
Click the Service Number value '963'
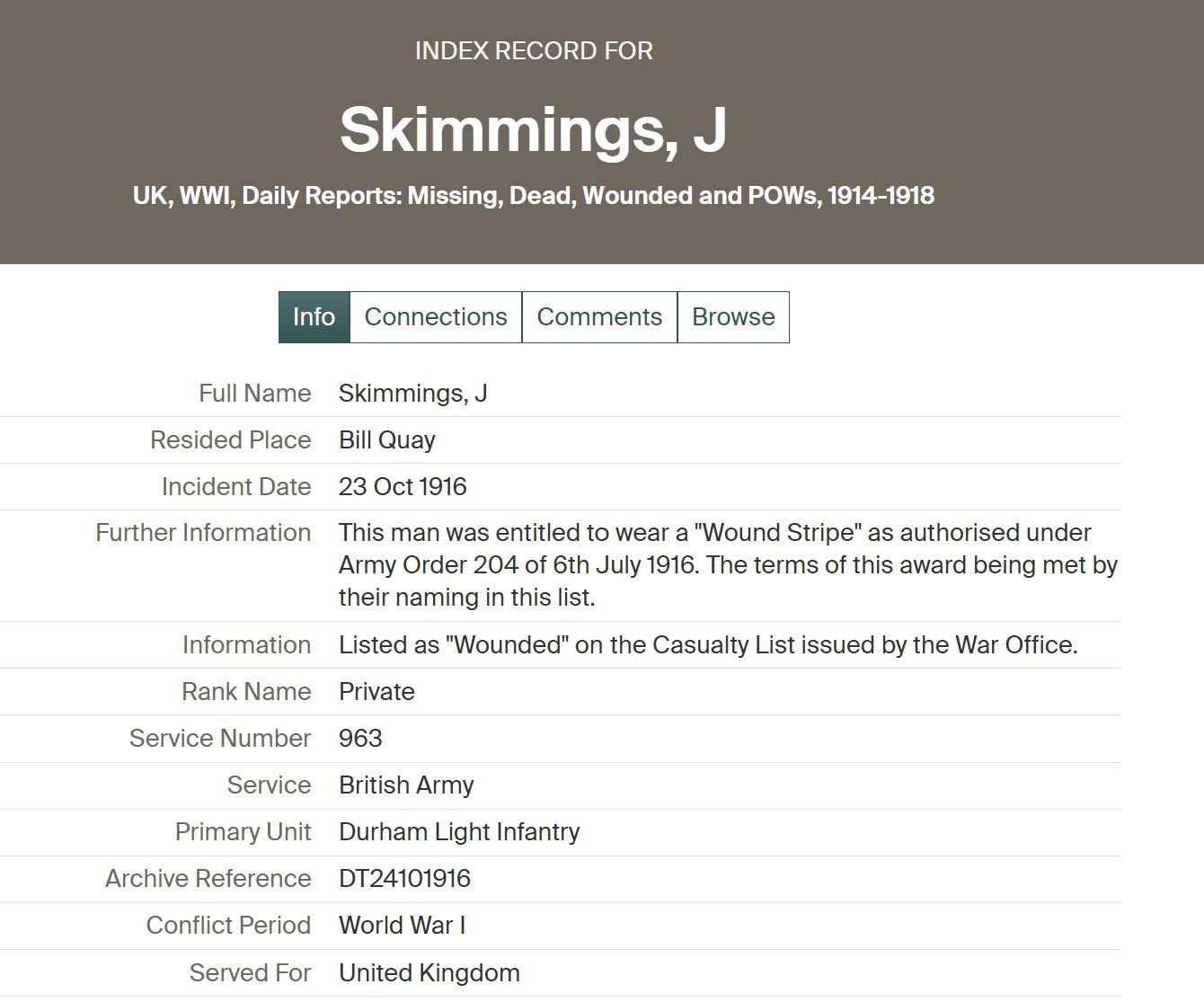tap(360, 739)
